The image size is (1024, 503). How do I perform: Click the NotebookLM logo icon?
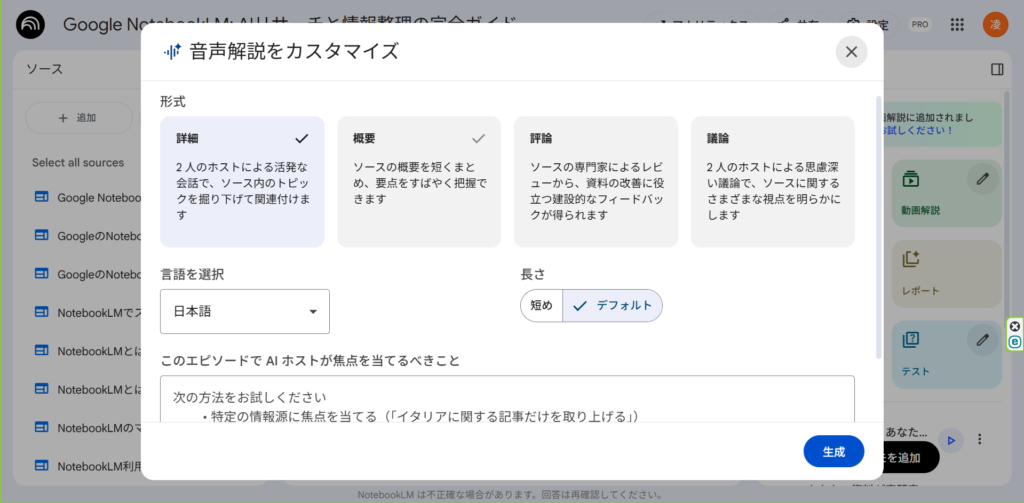pyautogui.click(x=31, y=25)
